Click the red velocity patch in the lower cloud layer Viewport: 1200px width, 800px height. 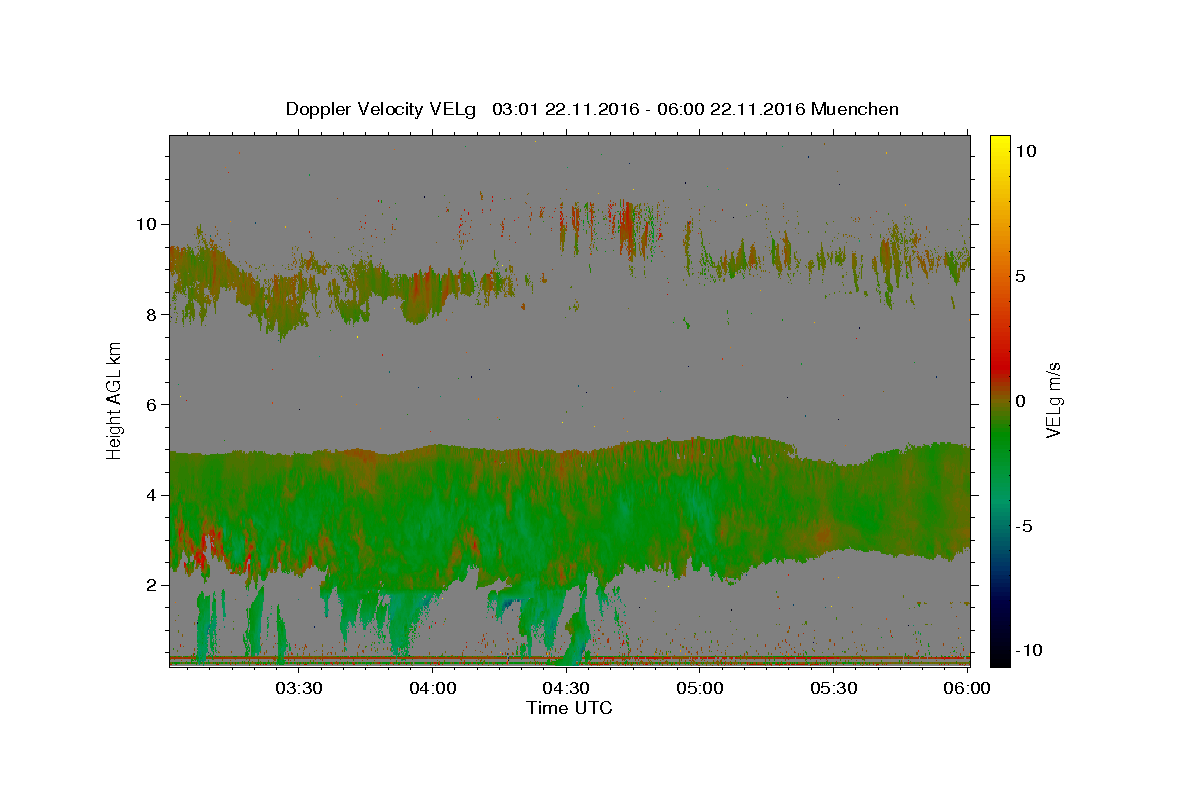[201, 550]
